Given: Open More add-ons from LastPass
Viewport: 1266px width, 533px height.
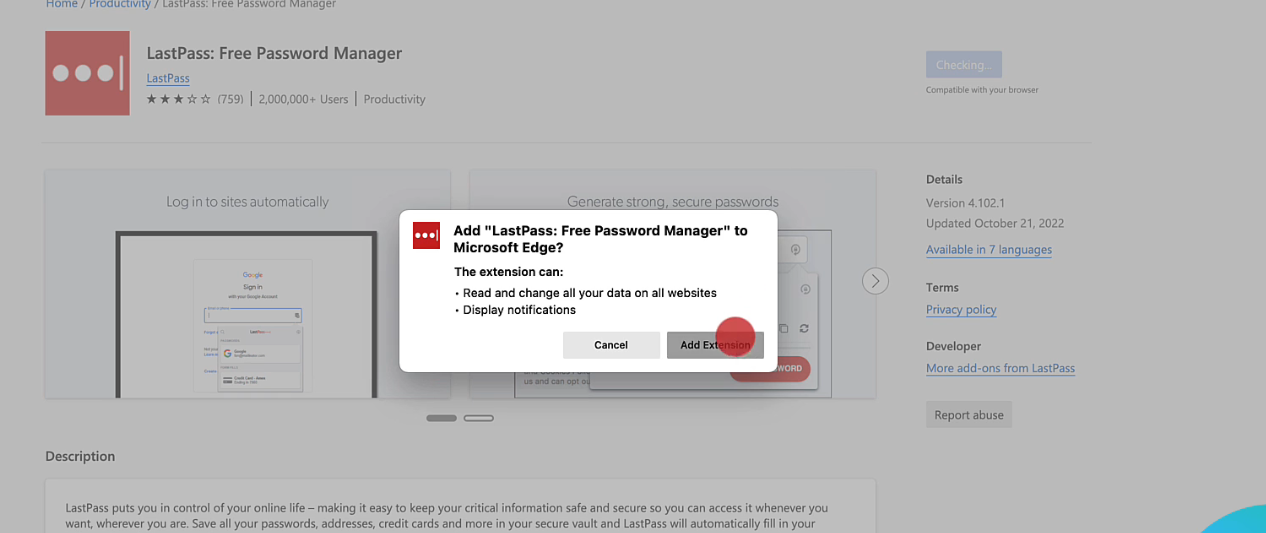Looking at the screenshot, I should 1000,368.
